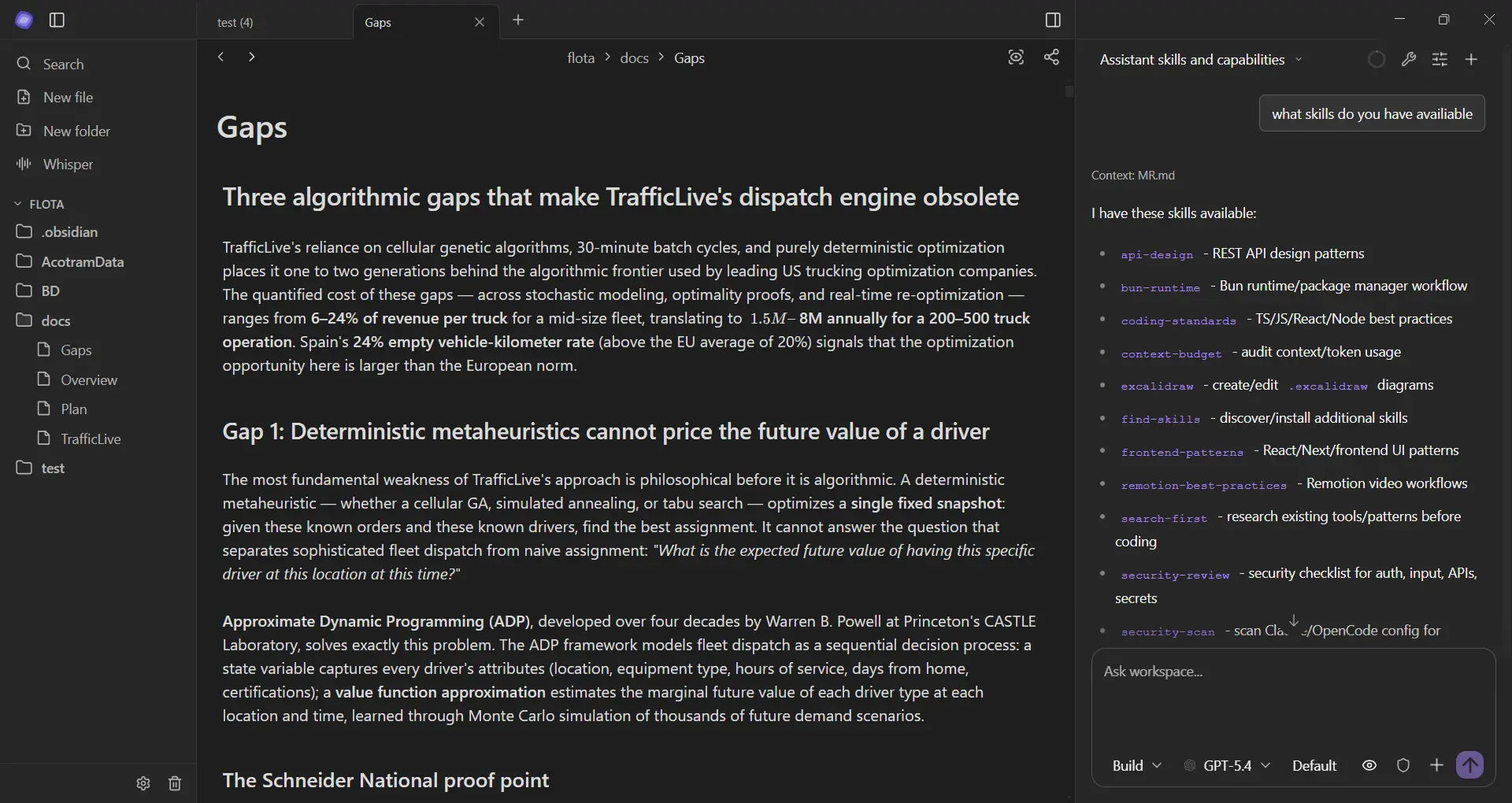1512x803 pixels.
Task: Click the share icon in note header
Action: coord(1051,57)
